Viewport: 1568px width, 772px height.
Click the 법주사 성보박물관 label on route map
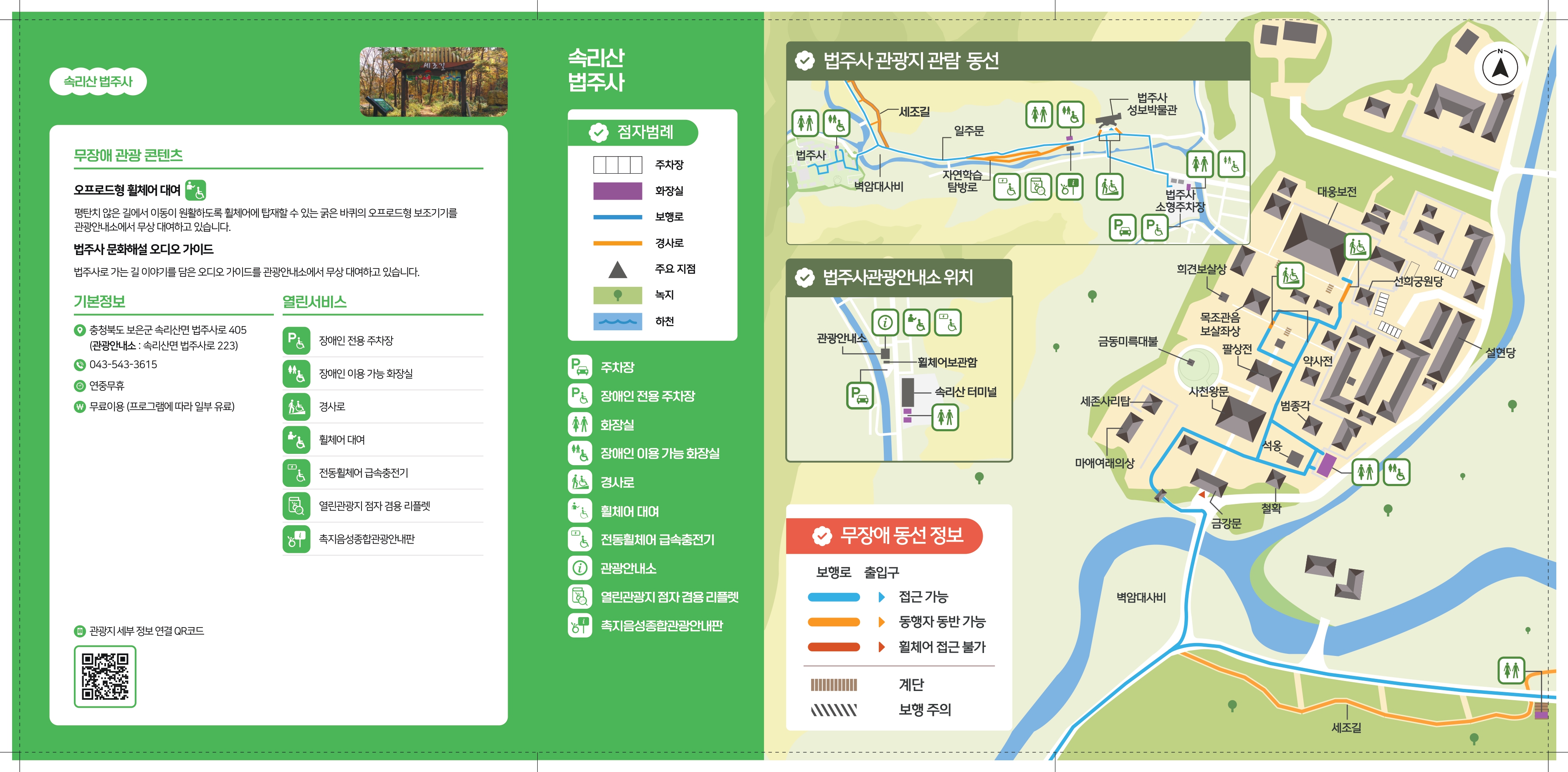pyautogui.click(x=1152, y=104)
